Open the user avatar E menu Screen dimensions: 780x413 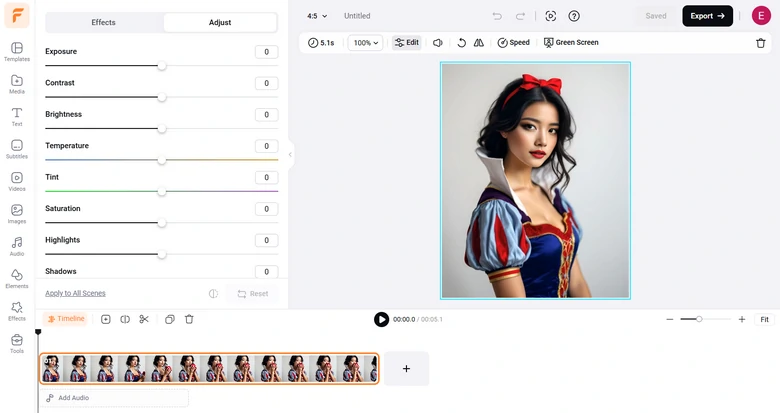pos(761,16)
